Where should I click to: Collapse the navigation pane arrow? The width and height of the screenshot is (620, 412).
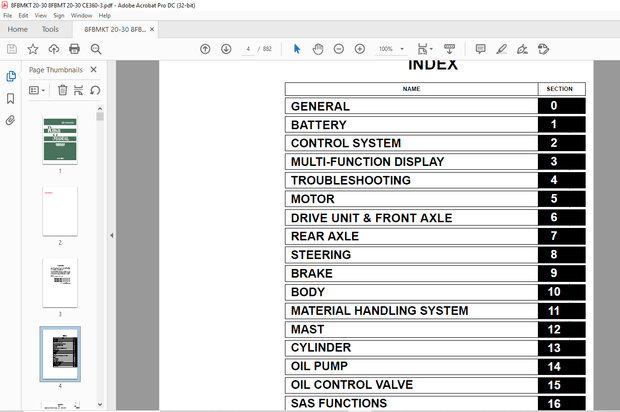(x=111, y=236)
